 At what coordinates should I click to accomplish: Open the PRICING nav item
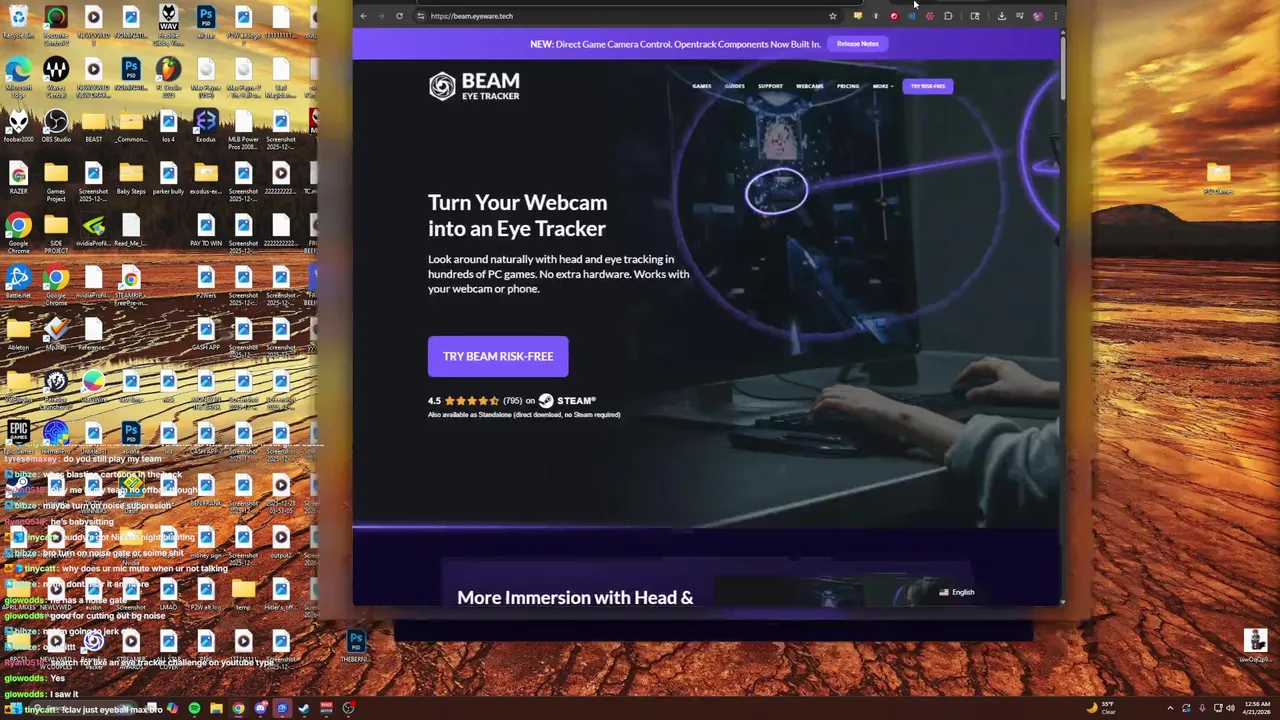(x=848, y=86)
